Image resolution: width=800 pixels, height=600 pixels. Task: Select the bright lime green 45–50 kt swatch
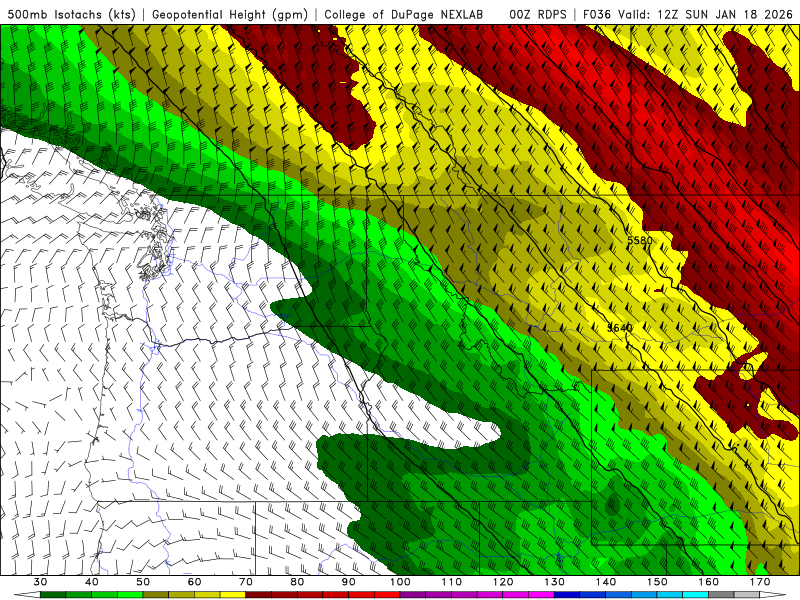tap(130, 595)
